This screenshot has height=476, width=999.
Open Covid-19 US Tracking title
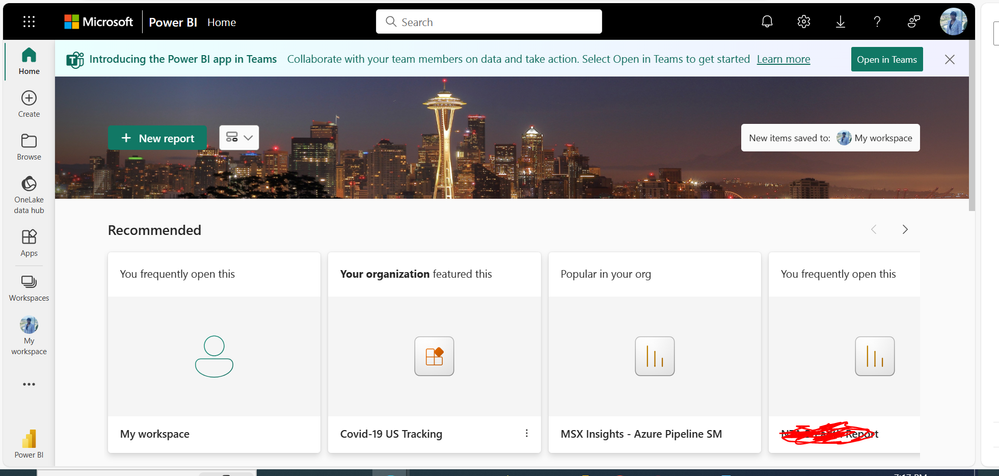[391, 434]
